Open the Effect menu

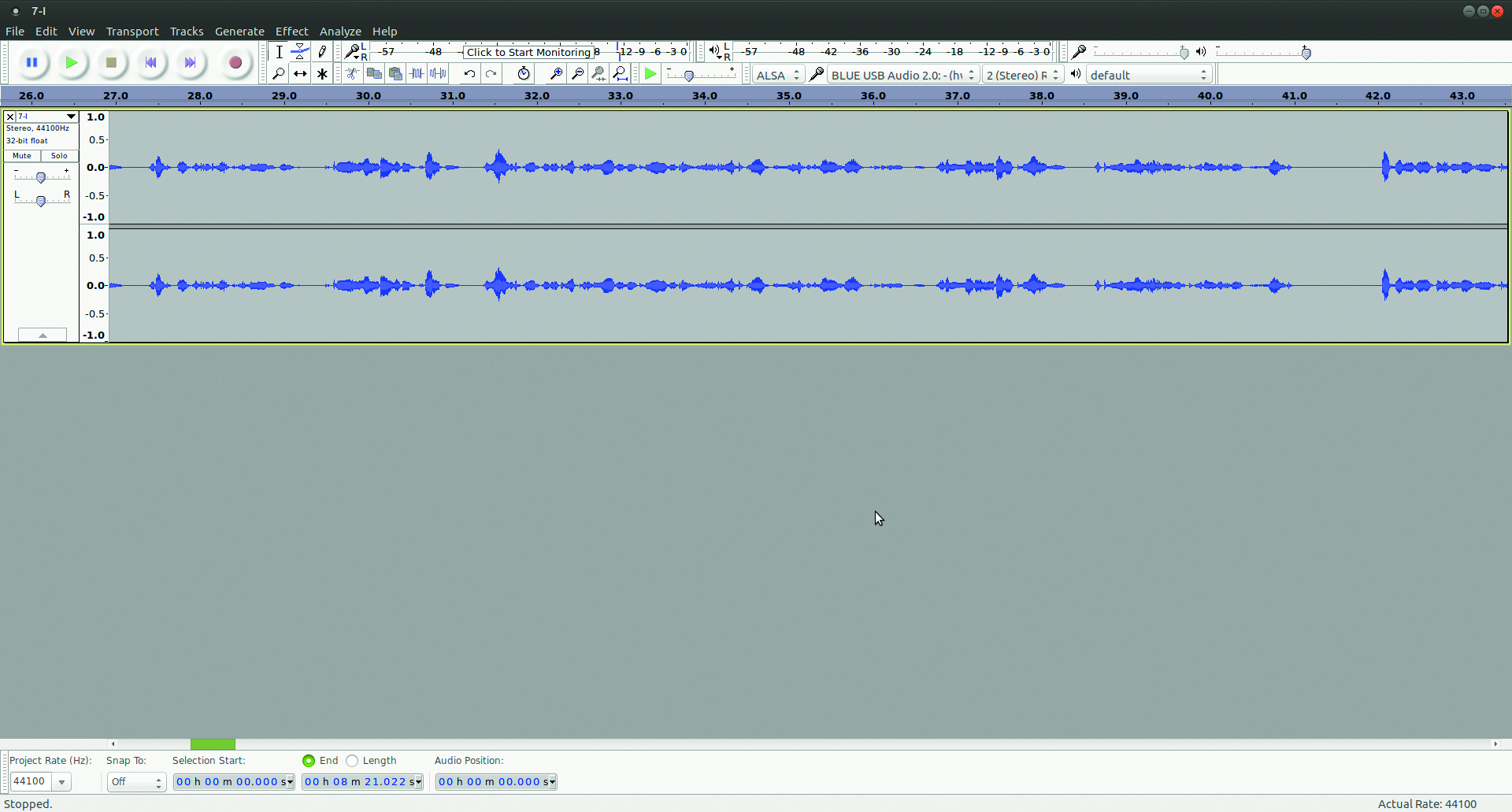click(x=291, y=32)
